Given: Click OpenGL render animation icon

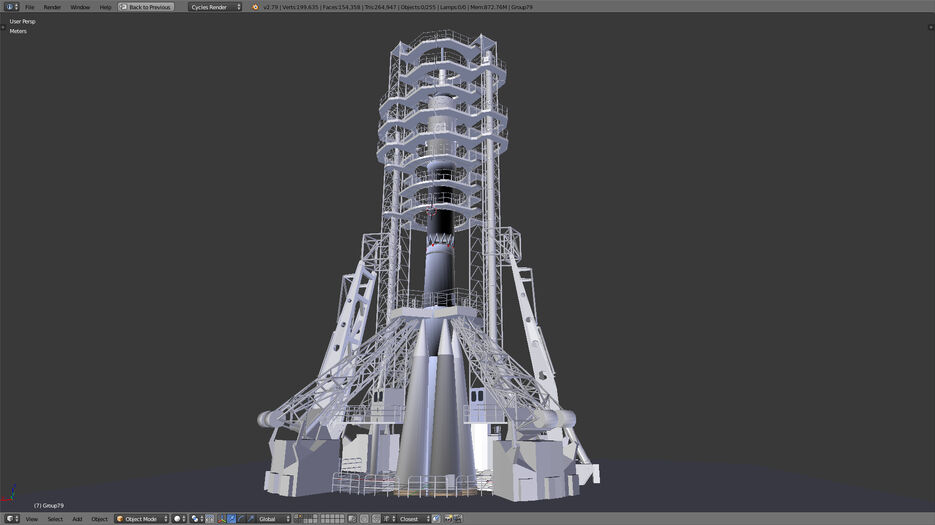Looking at the screenshot, I should (458, 519).
